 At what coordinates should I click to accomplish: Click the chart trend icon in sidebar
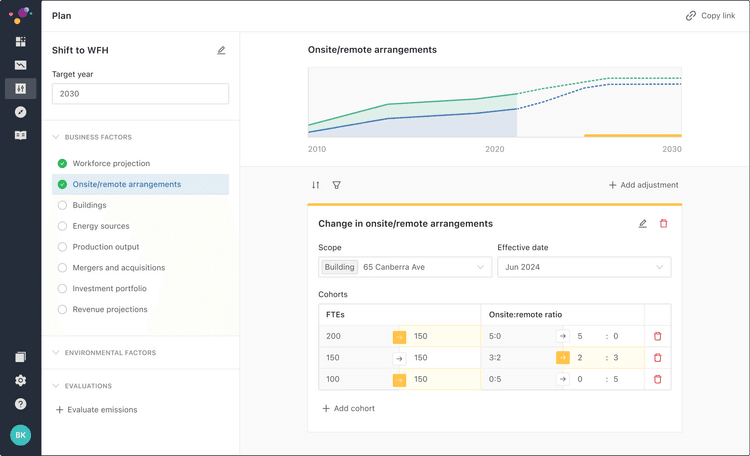(20, 65)
